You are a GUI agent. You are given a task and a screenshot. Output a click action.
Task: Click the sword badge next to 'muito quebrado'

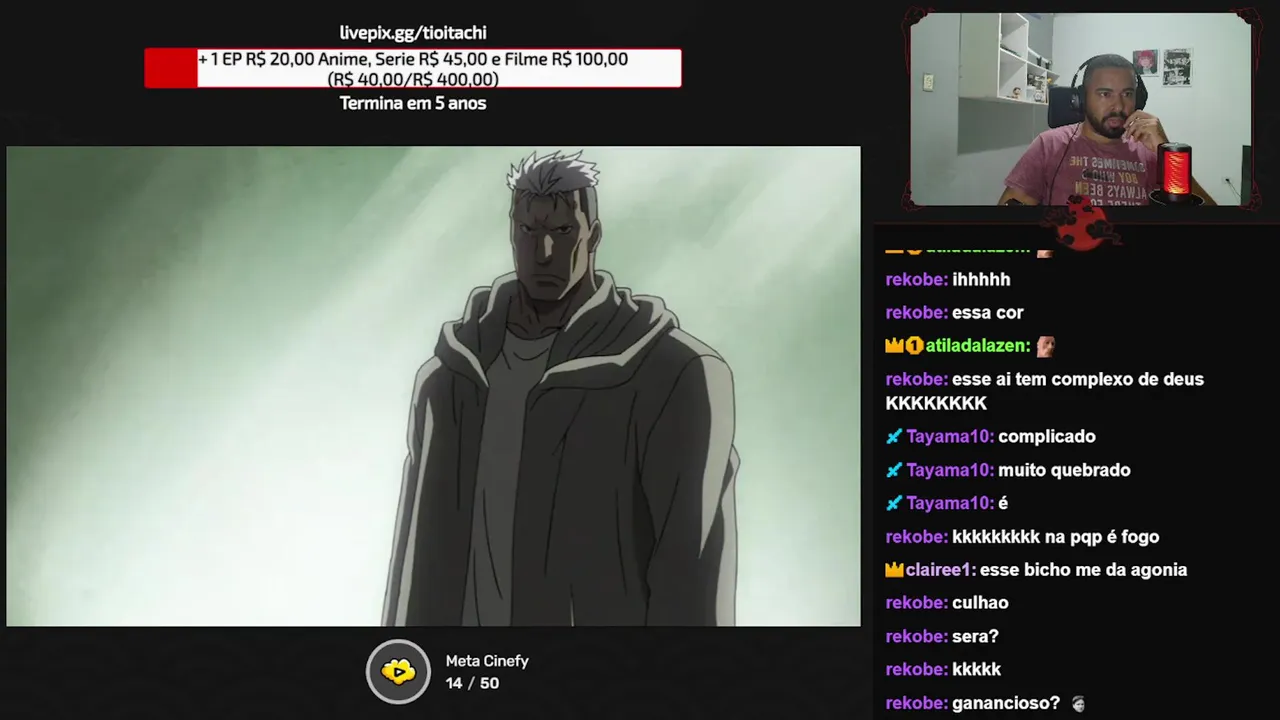(x=894, y=470)
